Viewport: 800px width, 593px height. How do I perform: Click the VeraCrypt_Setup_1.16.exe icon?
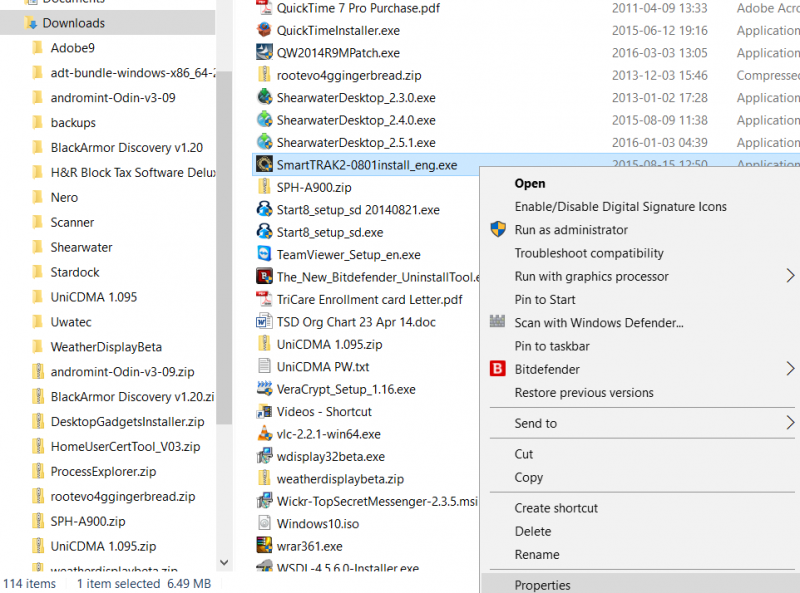click(x=264, y=389)
